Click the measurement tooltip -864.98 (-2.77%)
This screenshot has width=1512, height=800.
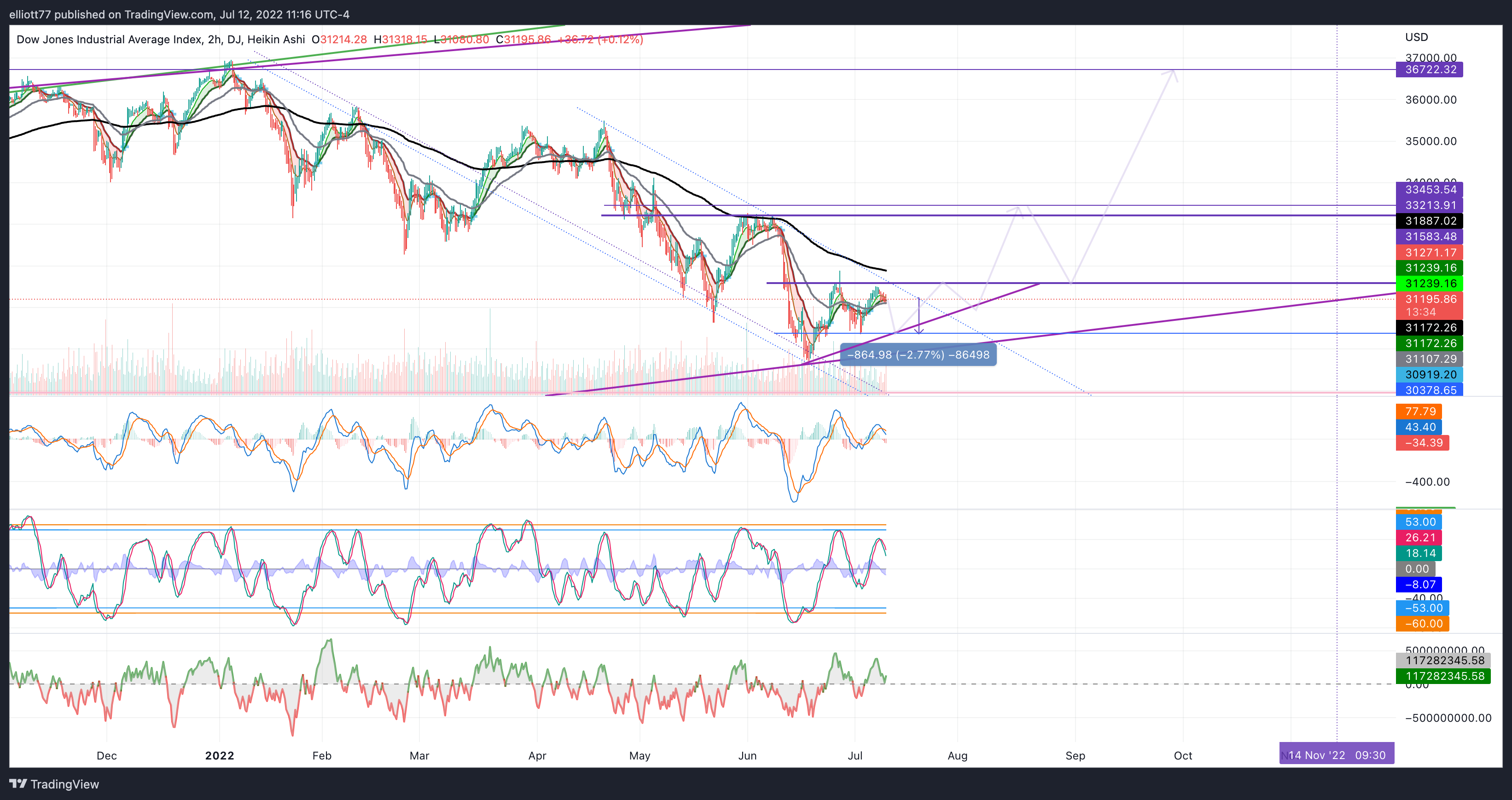[x=918, y=354]
